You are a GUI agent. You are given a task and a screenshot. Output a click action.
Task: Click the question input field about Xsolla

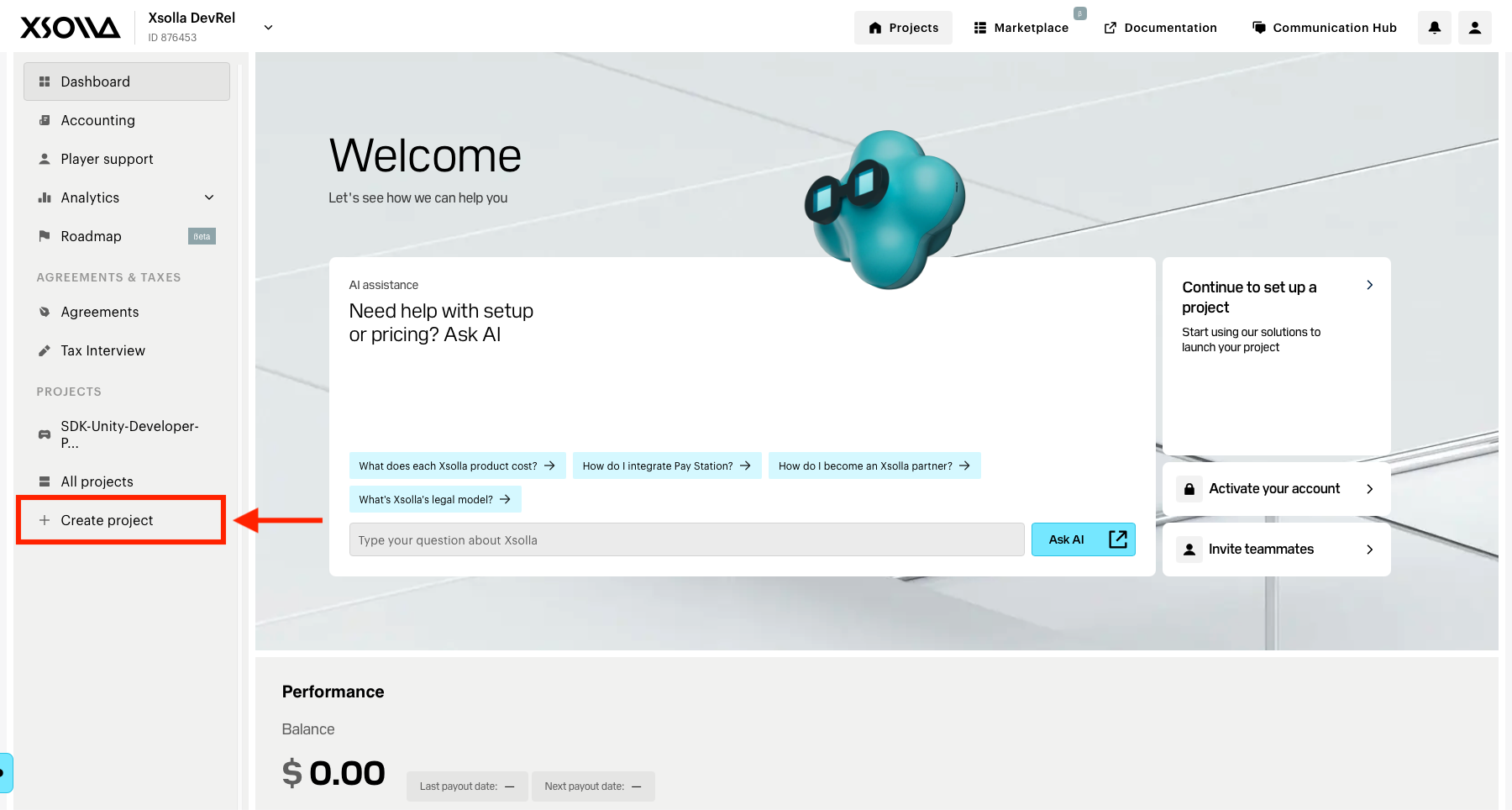click(686, 539)
